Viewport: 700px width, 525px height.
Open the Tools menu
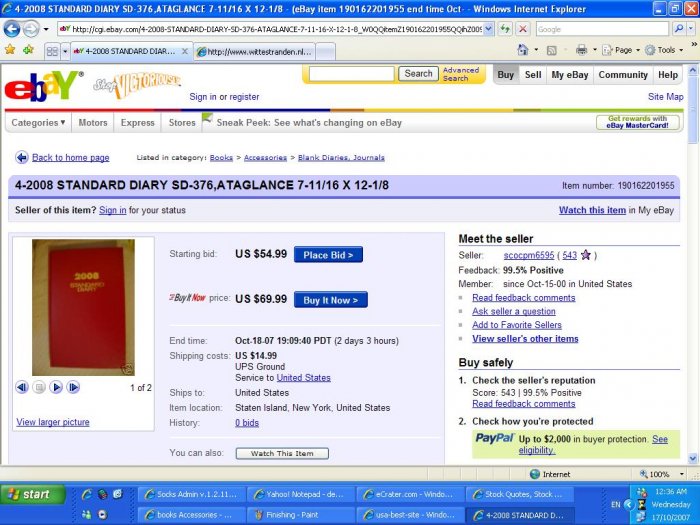[x=664, y=50]
